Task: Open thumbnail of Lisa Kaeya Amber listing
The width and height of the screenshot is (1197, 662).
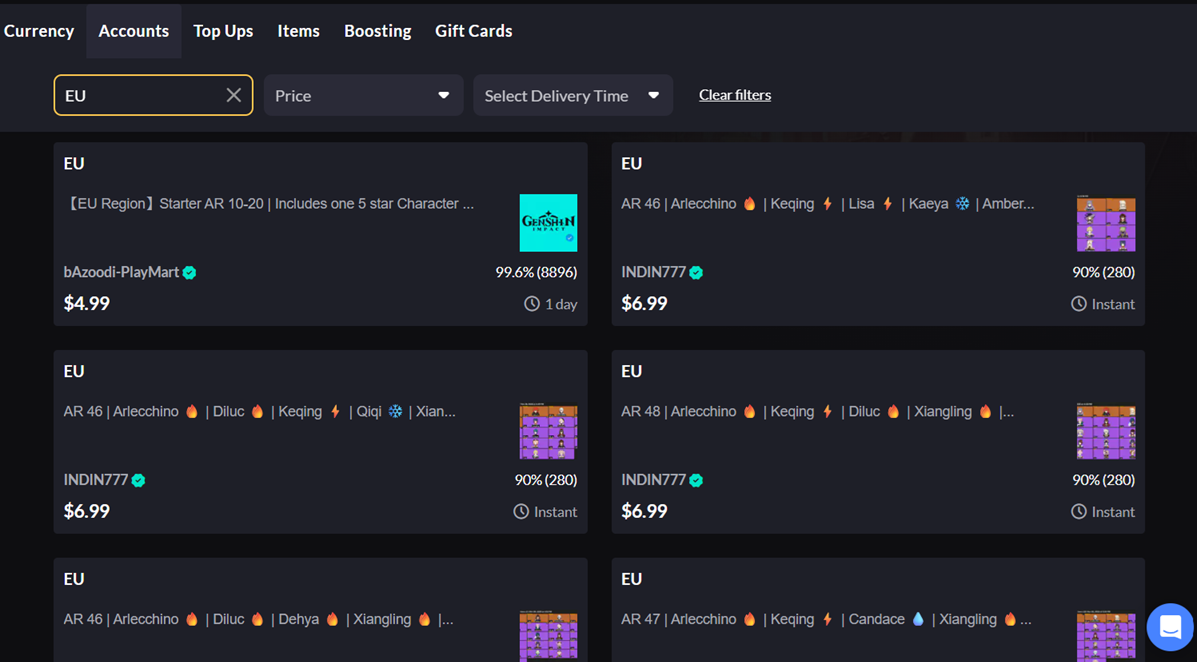Action: [1105, 223]
